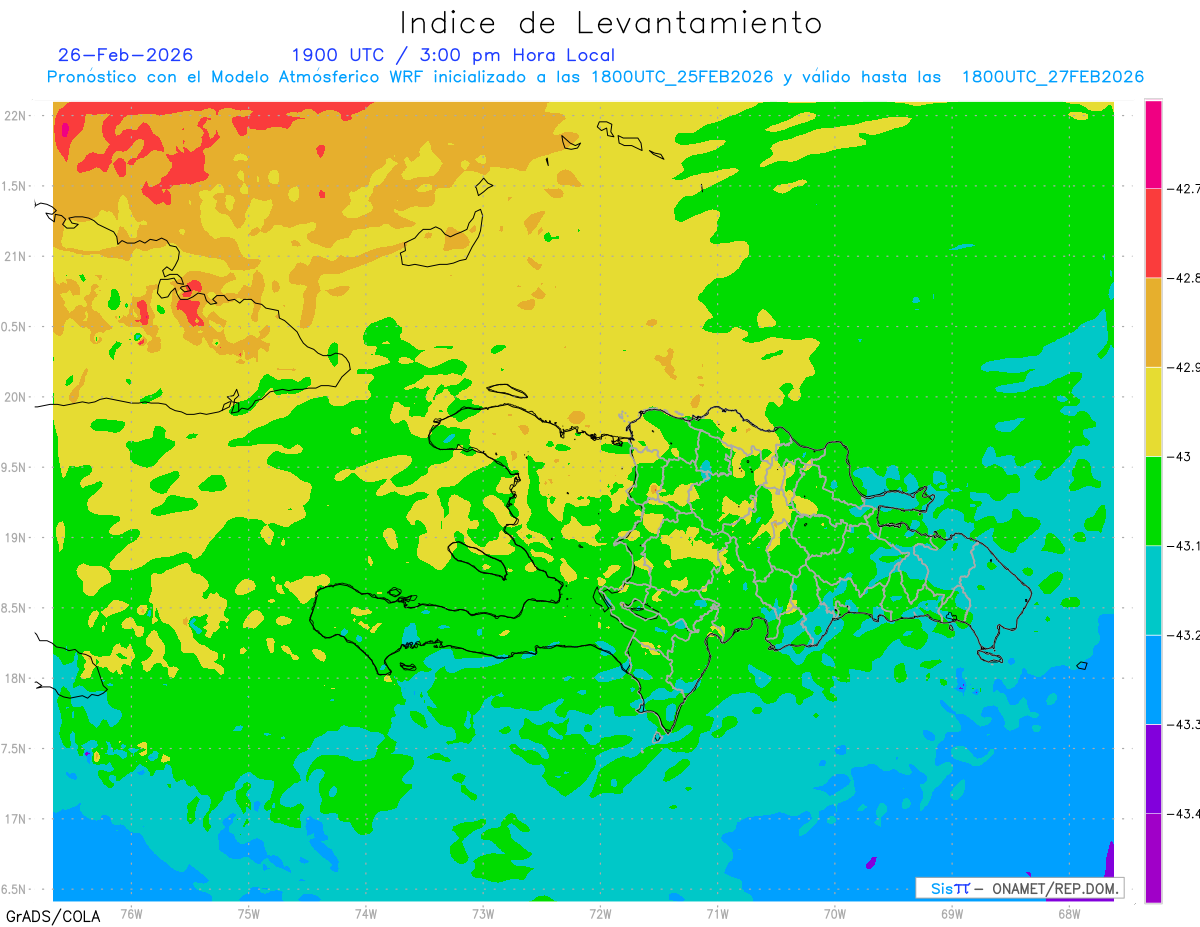
Task: Click the "20N" latitude label
Action: coord(17,397)
